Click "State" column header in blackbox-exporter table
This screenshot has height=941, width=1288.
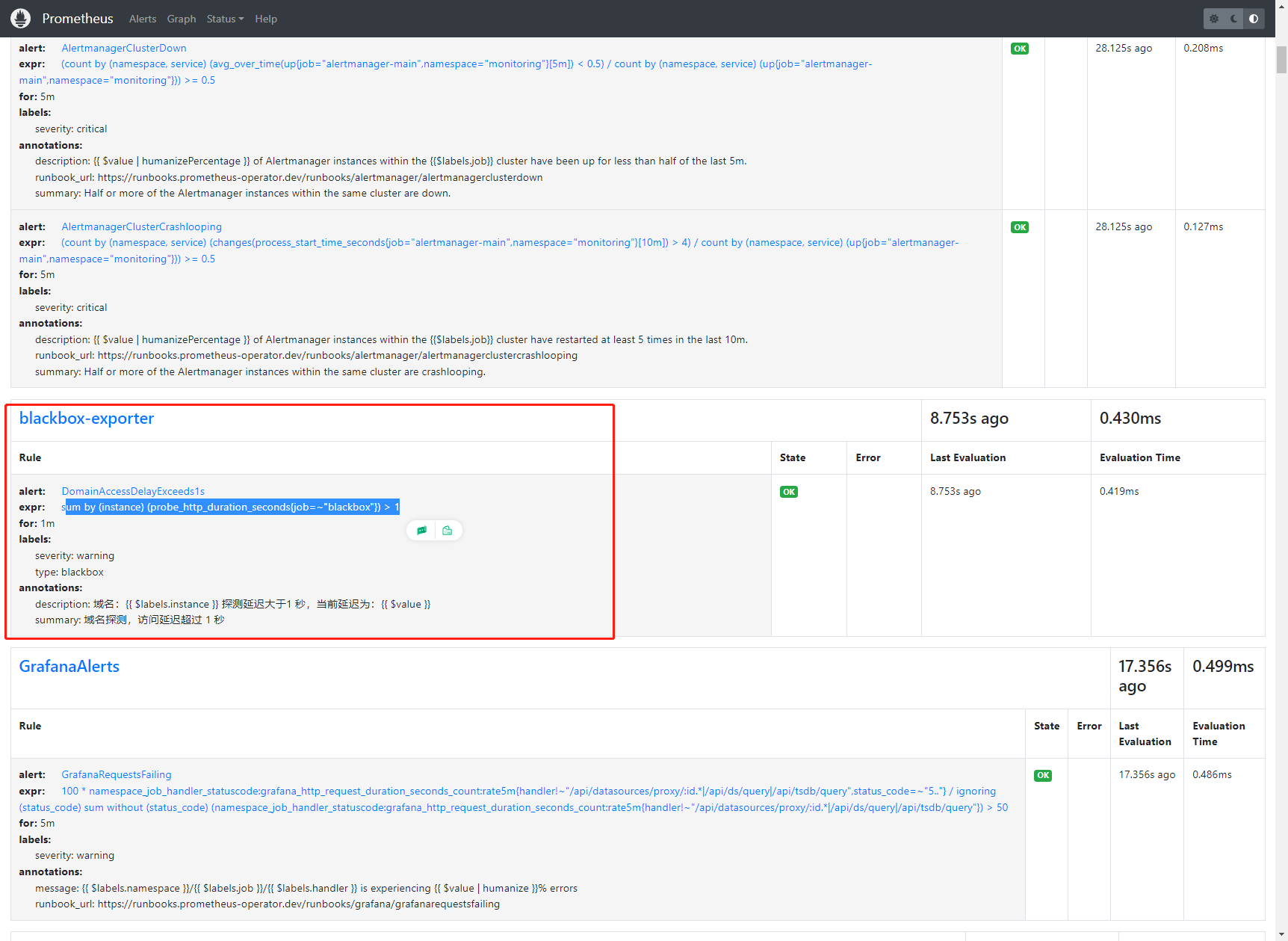(793, 458)
